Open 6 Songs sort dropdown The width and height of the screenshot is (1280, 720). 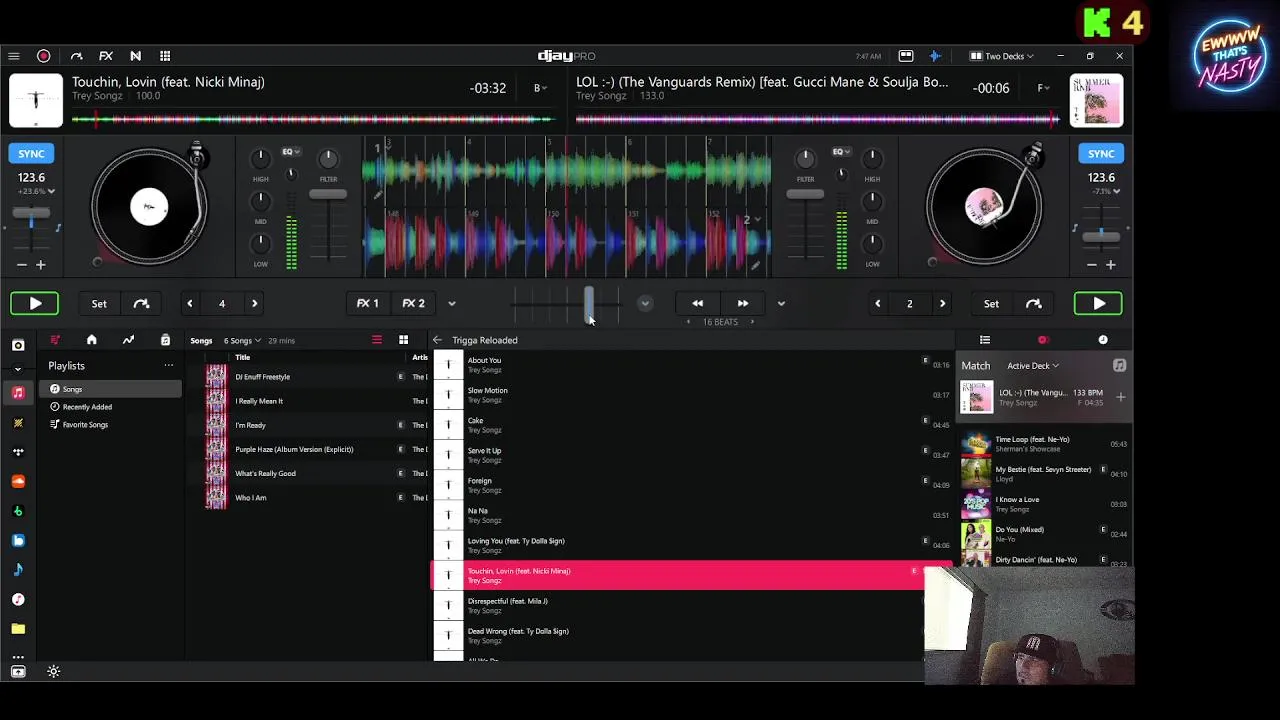[x=243, y=341]
